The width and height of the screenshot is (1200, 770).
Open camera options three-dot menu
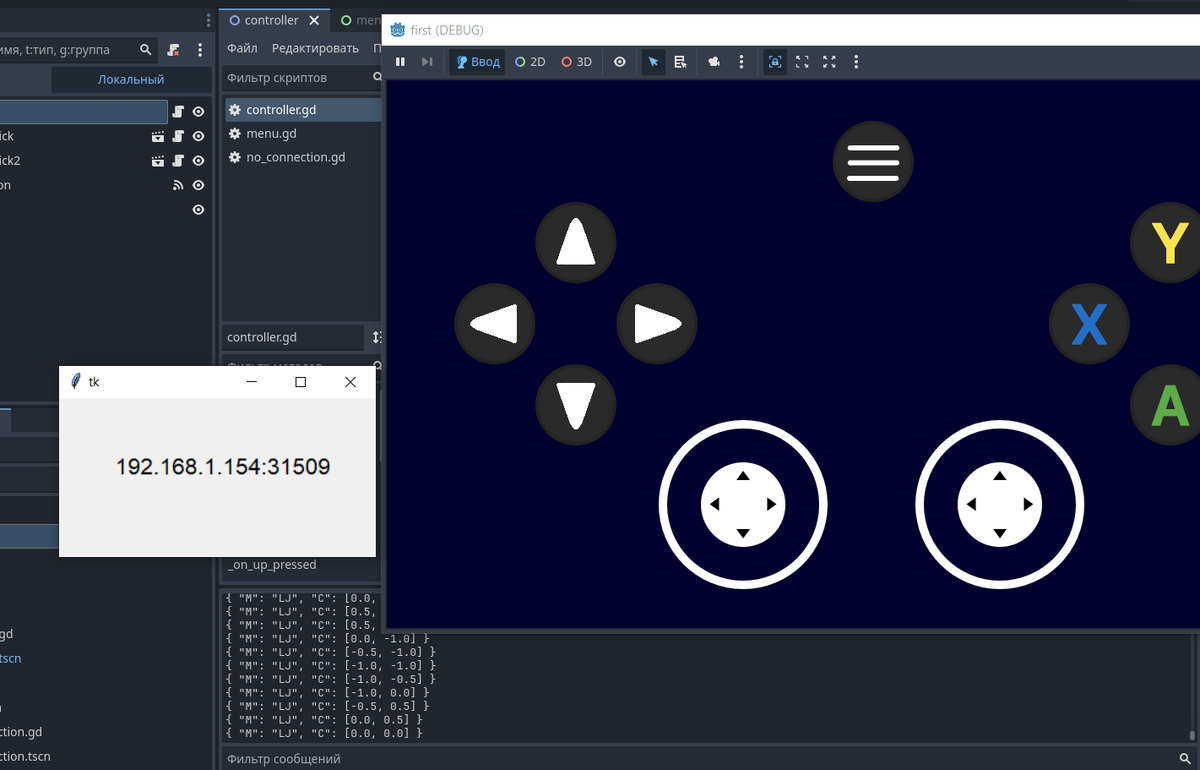click(741, 62)
